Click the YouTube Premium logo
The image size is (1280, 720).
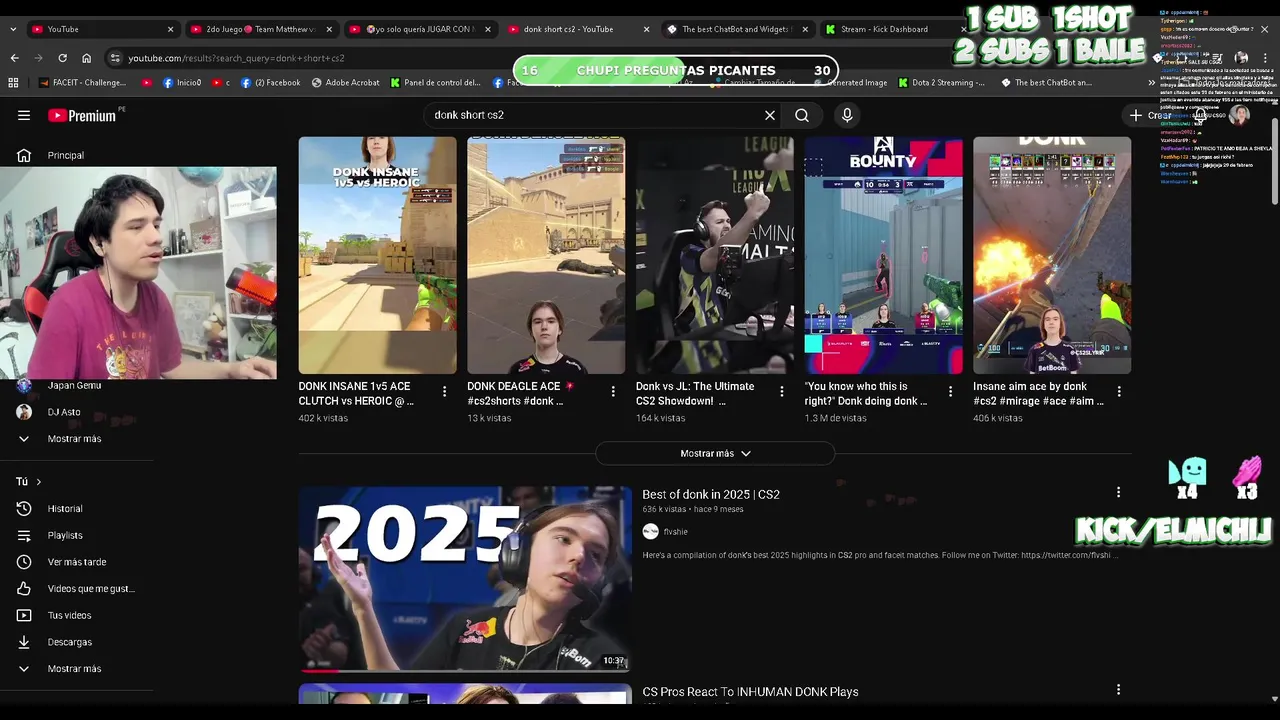[82, 115]
